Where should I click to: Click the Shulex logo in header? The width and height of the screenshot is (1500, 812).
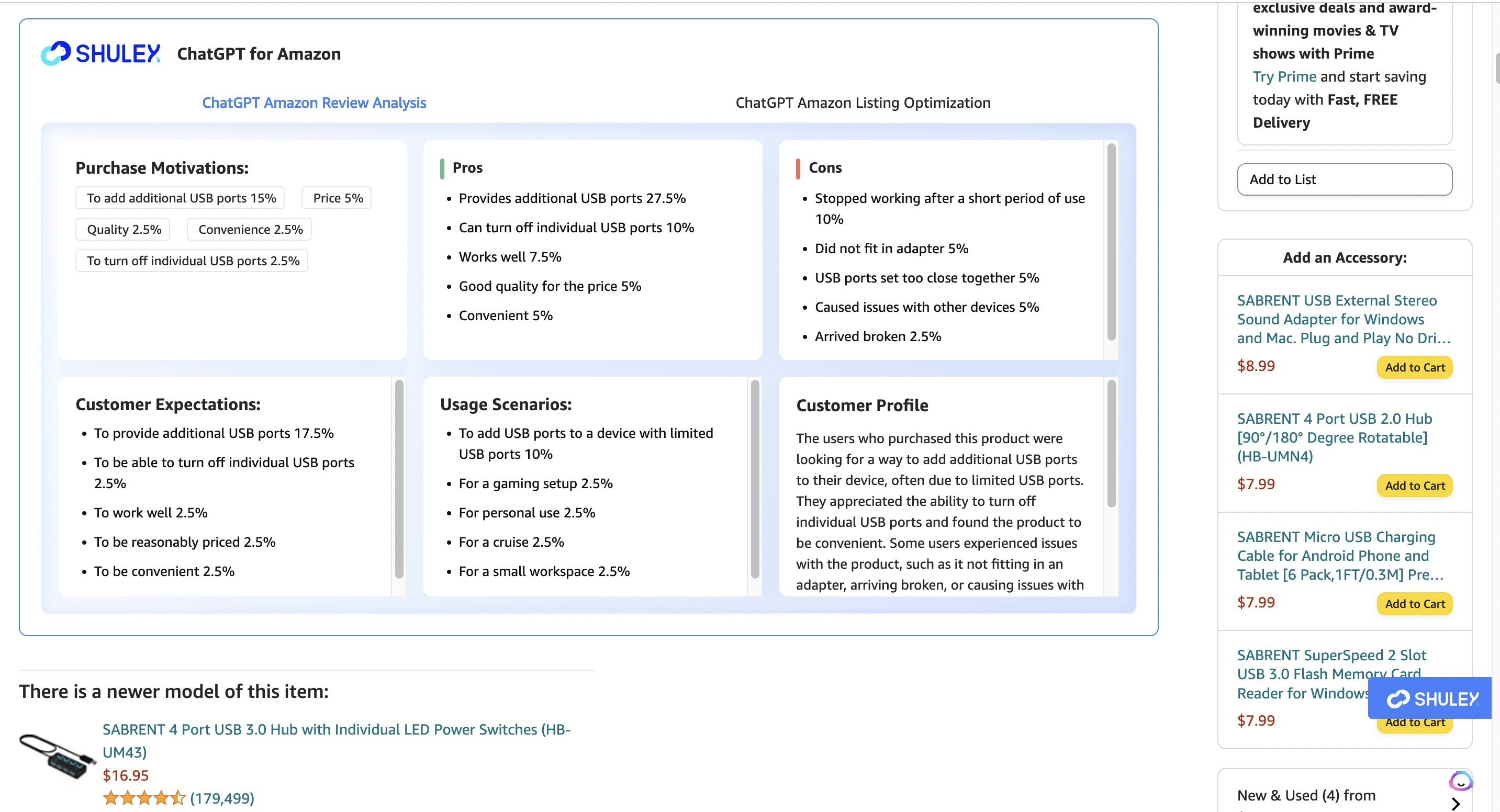[100, 53]
